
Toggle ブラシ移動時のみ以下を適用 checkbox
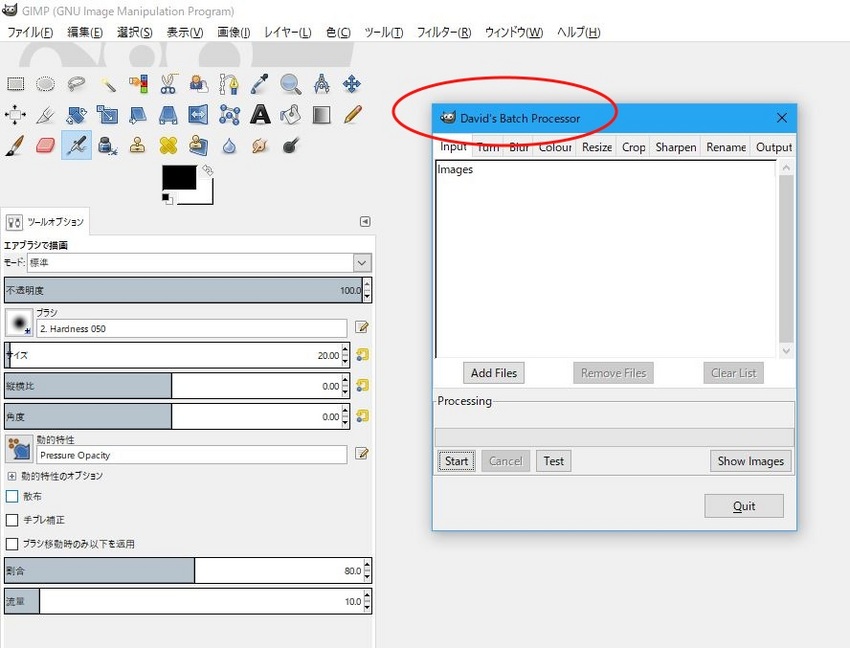12,544
